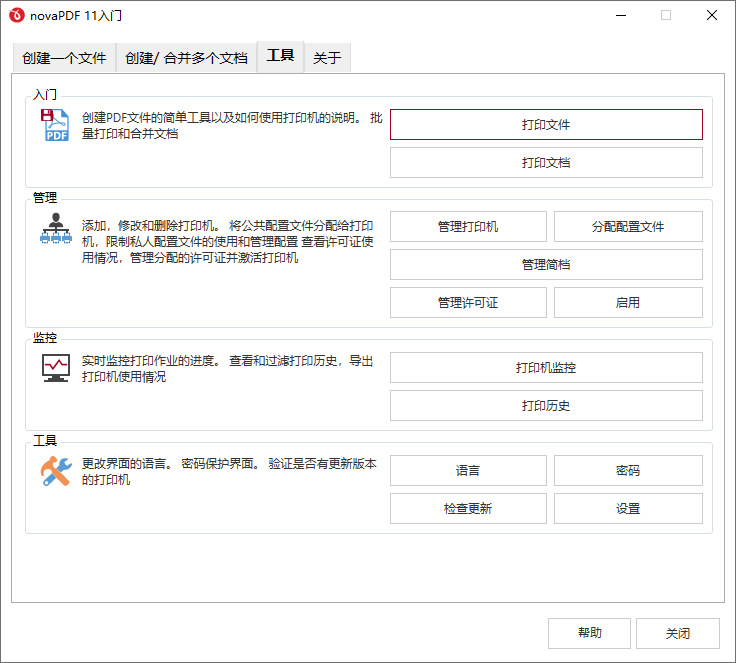Image resolution: width=736 pixels, height=663 pixels.
Task: Launch 打印机监控 printer monitor
Action: click(x=546, y=368)
